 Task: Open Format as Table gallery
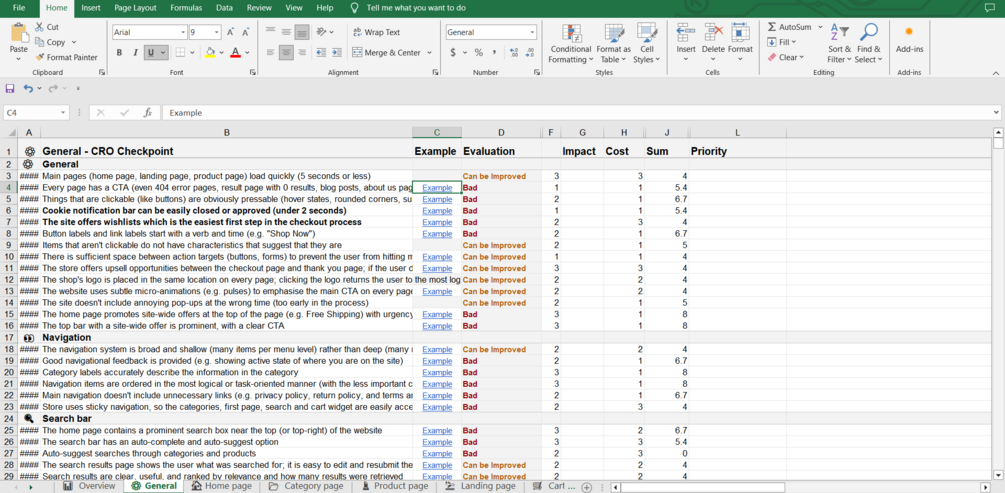coord(614,44)
